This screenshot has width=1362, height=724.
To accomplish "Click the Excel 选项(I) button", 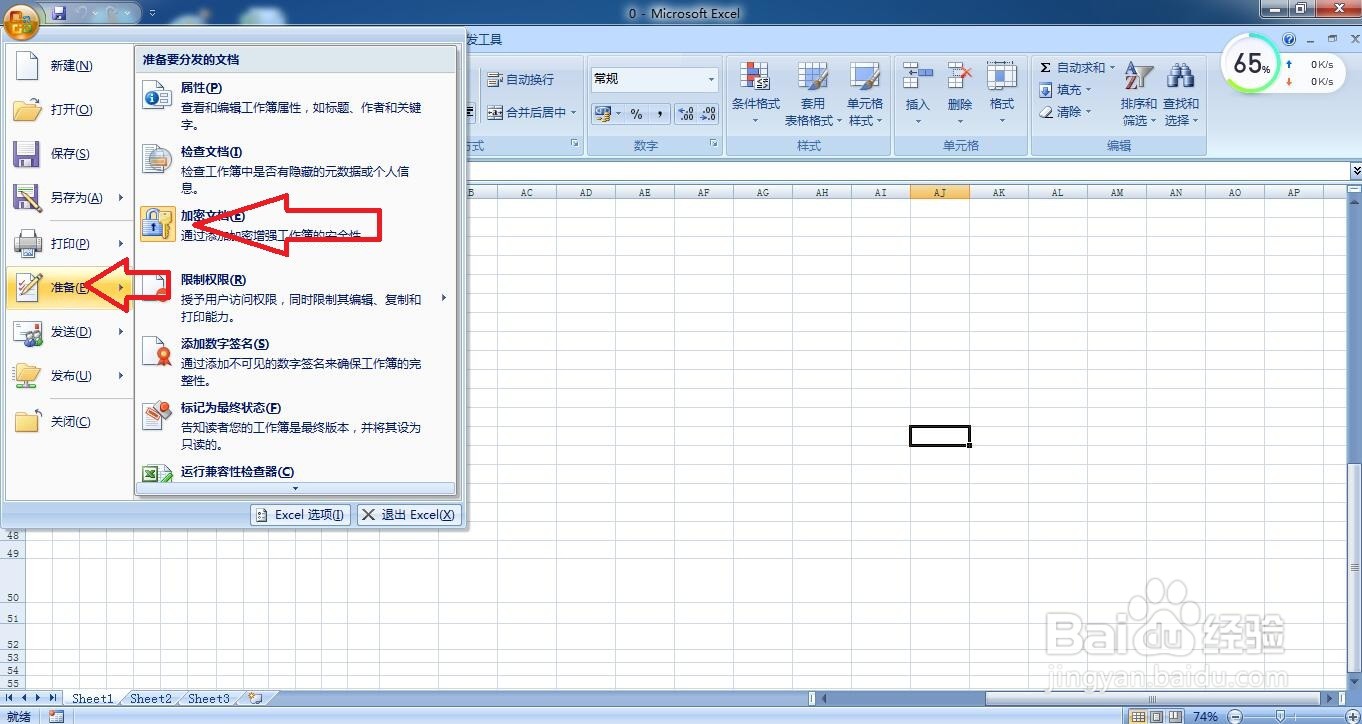I will (x=300, y=515).
